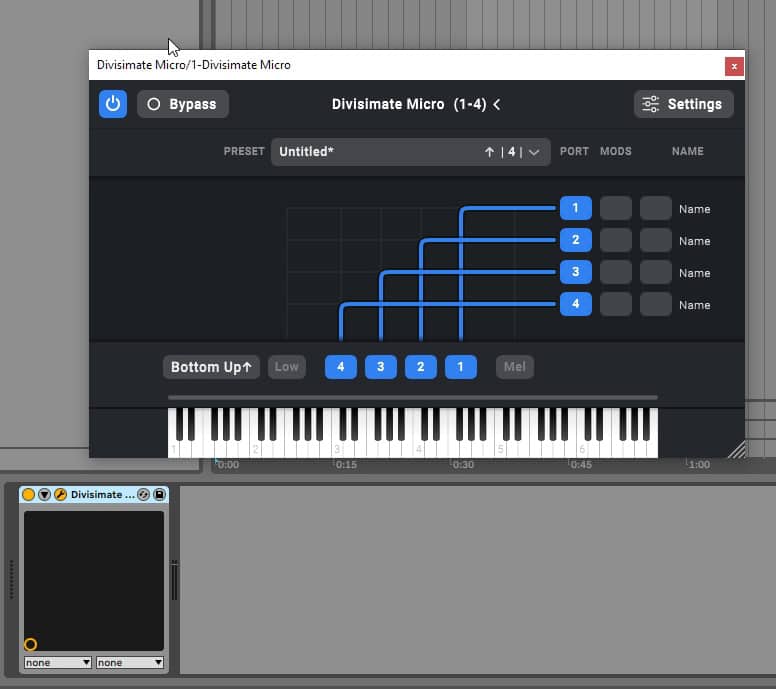
Task: Toggle the Ableton device activator circle
Action: pyautogui.click(x=28, y=494)
